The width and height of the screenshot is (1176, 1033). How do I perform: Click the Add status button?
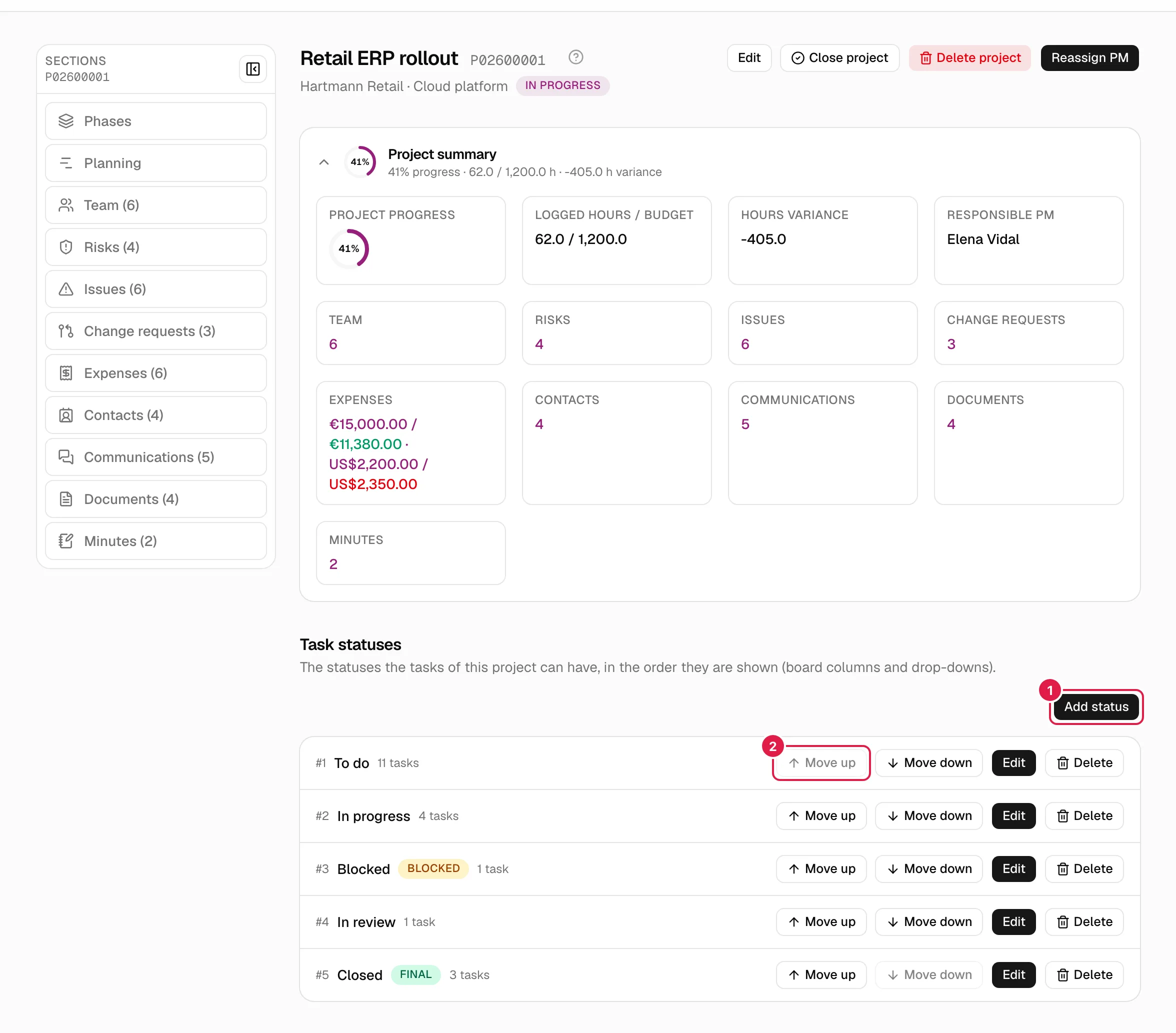click(x=1096, y=706)
